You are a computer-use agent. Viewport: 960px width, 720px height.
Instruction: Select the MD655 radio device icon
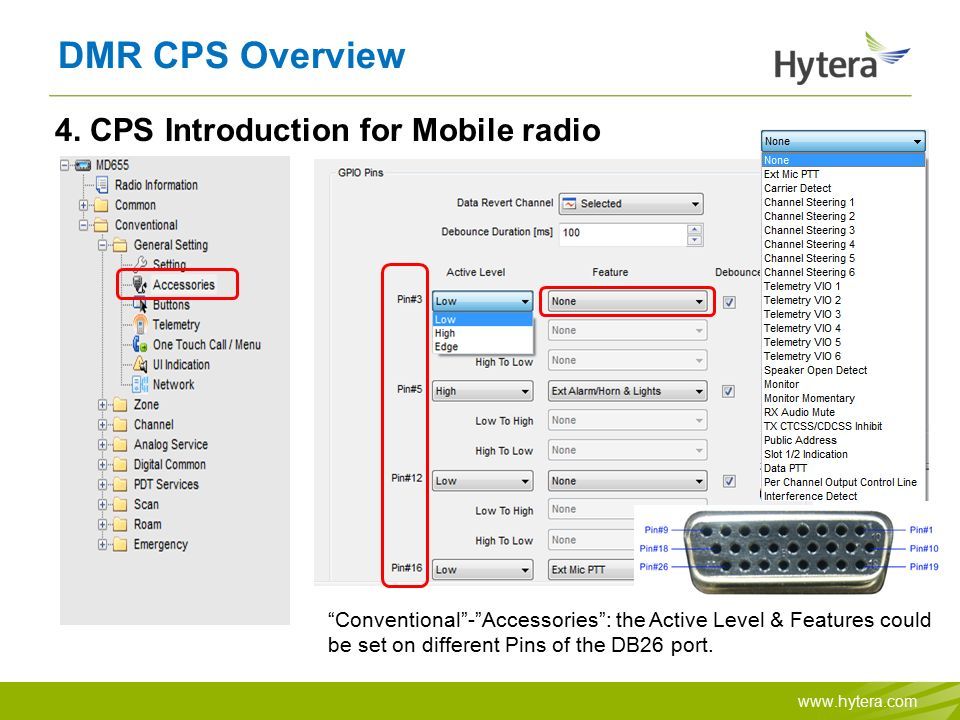click(x=83, y=165)
